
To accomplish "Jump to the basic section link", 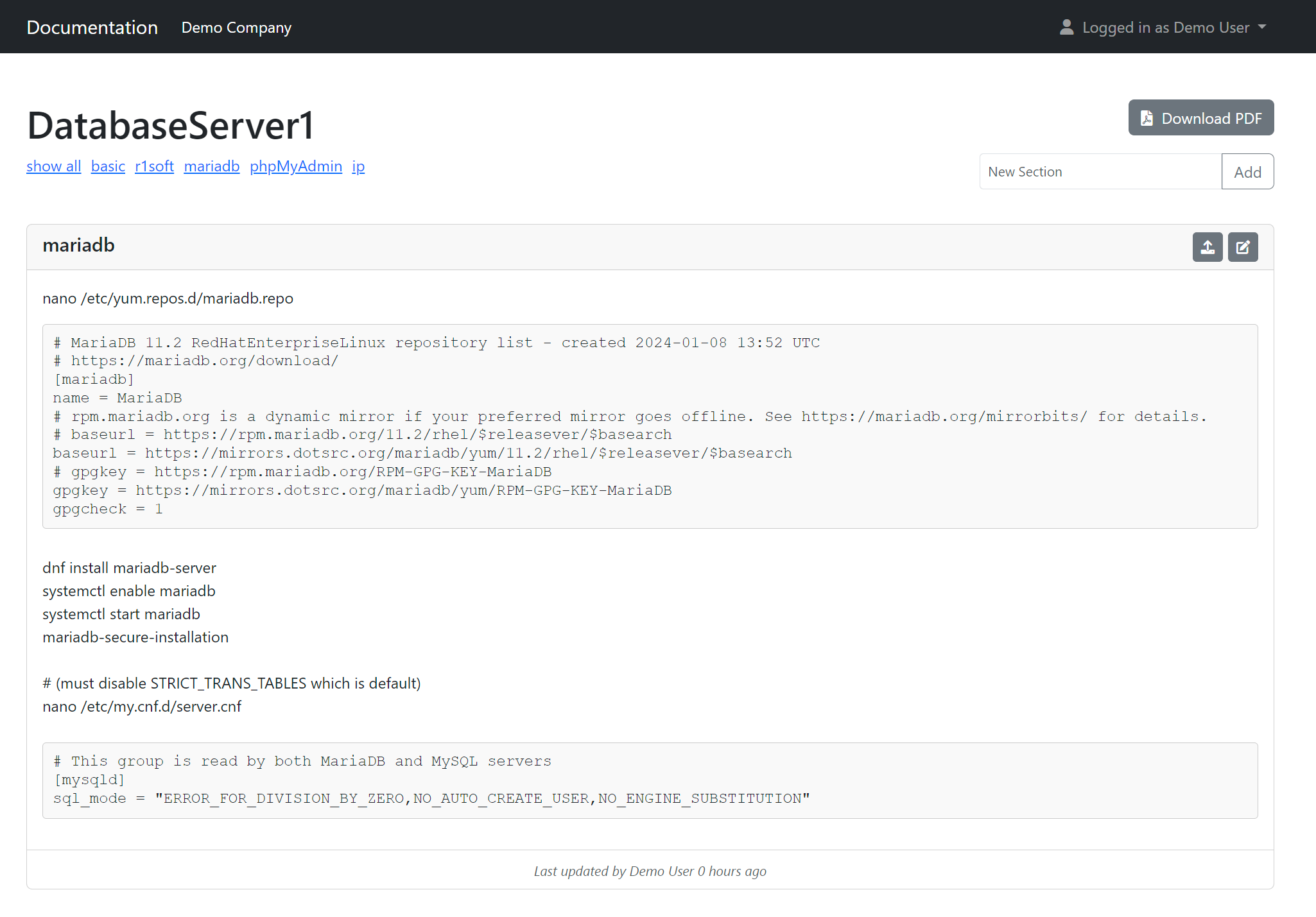I will point(108,166).
